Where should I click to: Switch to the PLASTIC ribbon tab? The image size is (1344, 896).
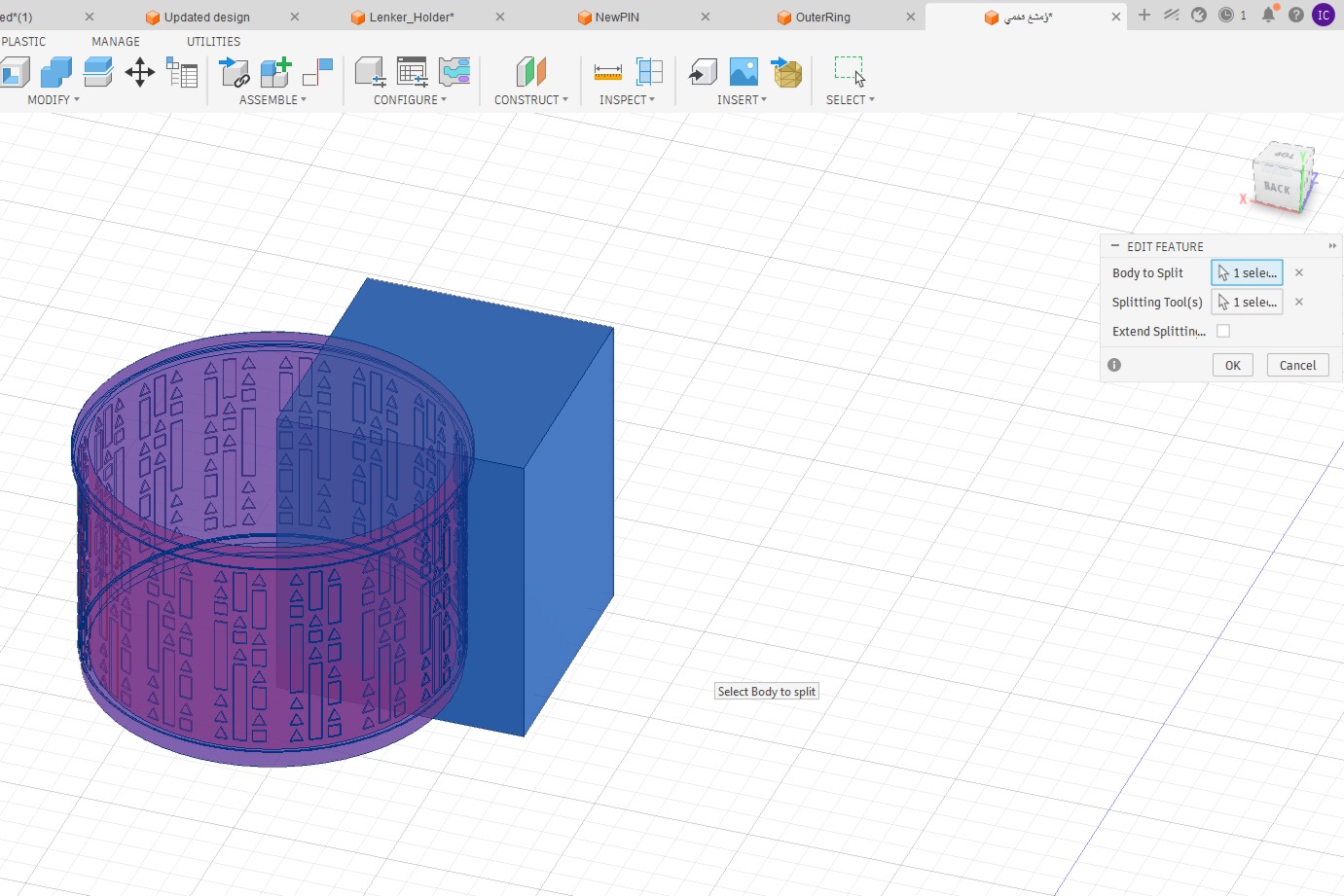tap(23, 42)
